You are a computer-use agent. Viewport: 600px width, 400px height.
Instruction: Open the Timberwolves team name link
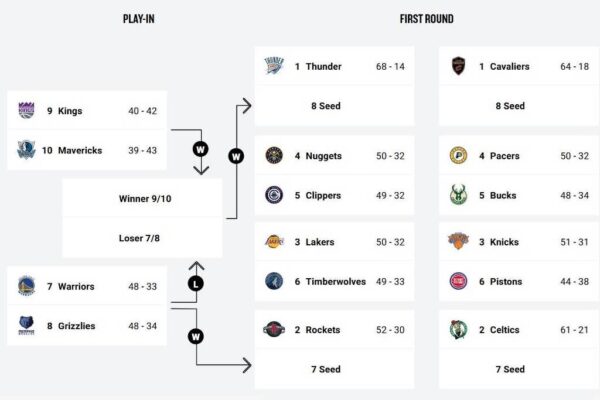click(x=336, y=282)
